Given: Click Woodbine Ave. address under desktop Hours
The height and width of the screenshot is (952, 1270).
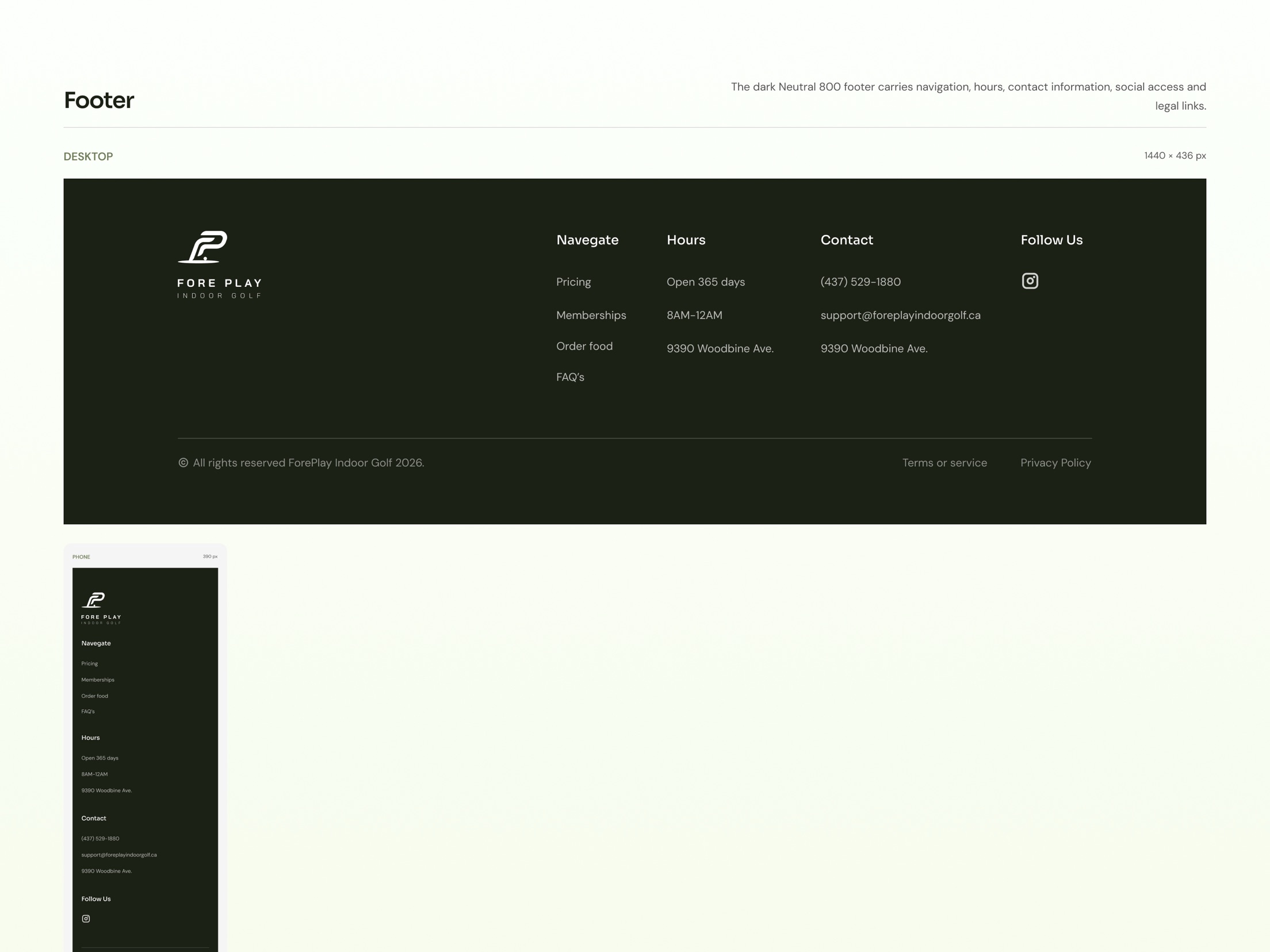Looking at the screenshot, I should 720,349.
